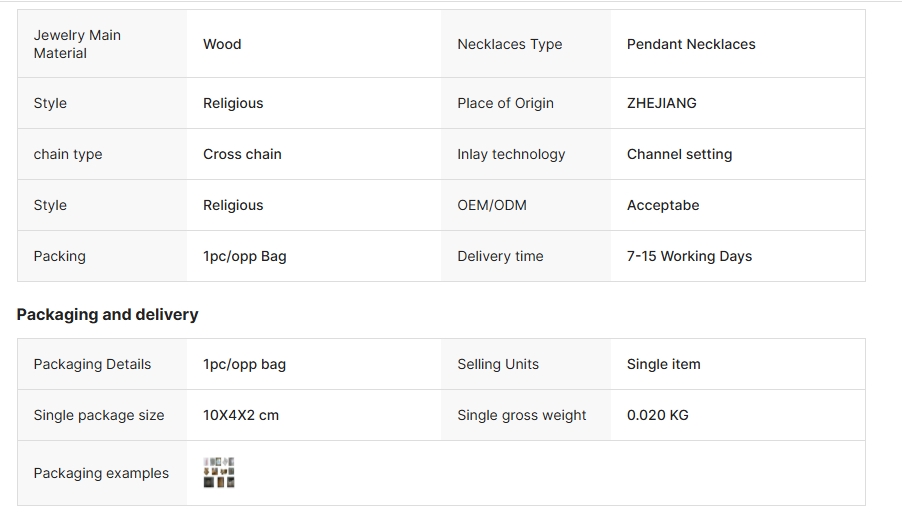Select the Delivery time label
Viewport: 902px width, 527px height.
point(500,256)
